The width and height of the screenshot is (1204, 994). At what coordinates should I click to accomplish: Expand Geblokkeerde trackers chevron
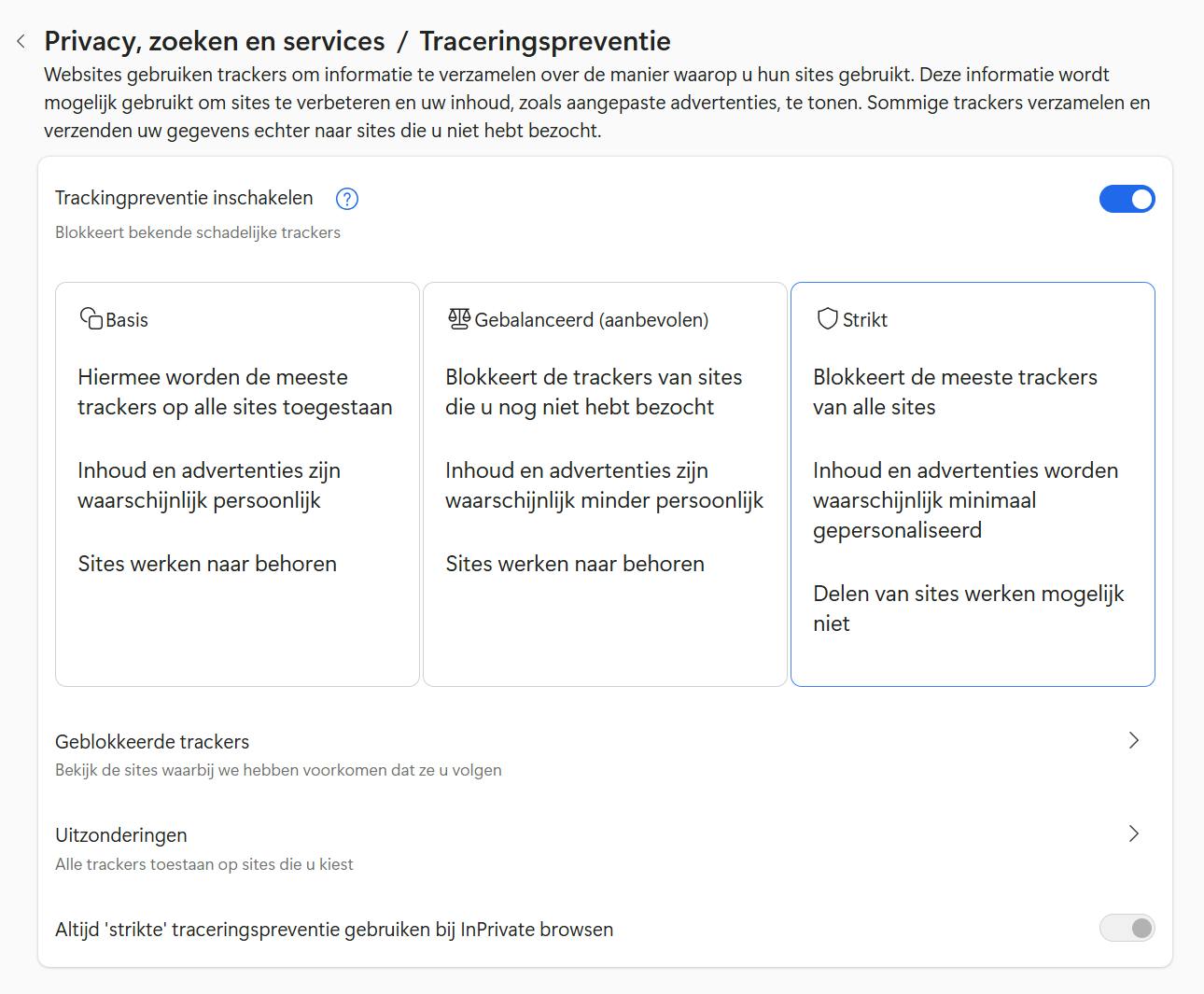tap(1134, 740)
